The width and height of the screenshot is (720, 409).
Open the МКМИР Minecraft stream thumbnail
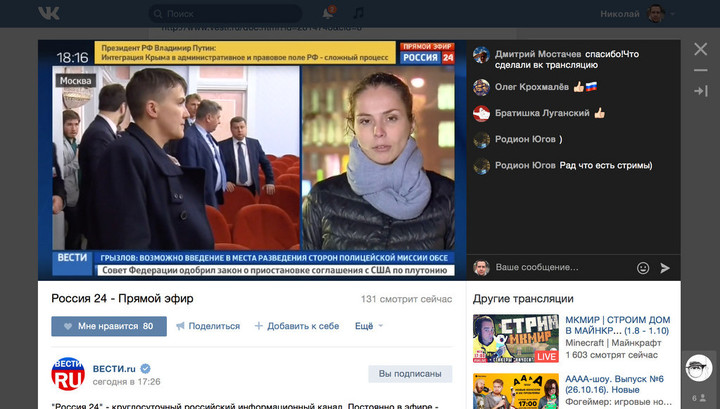(x=516, y=338)
